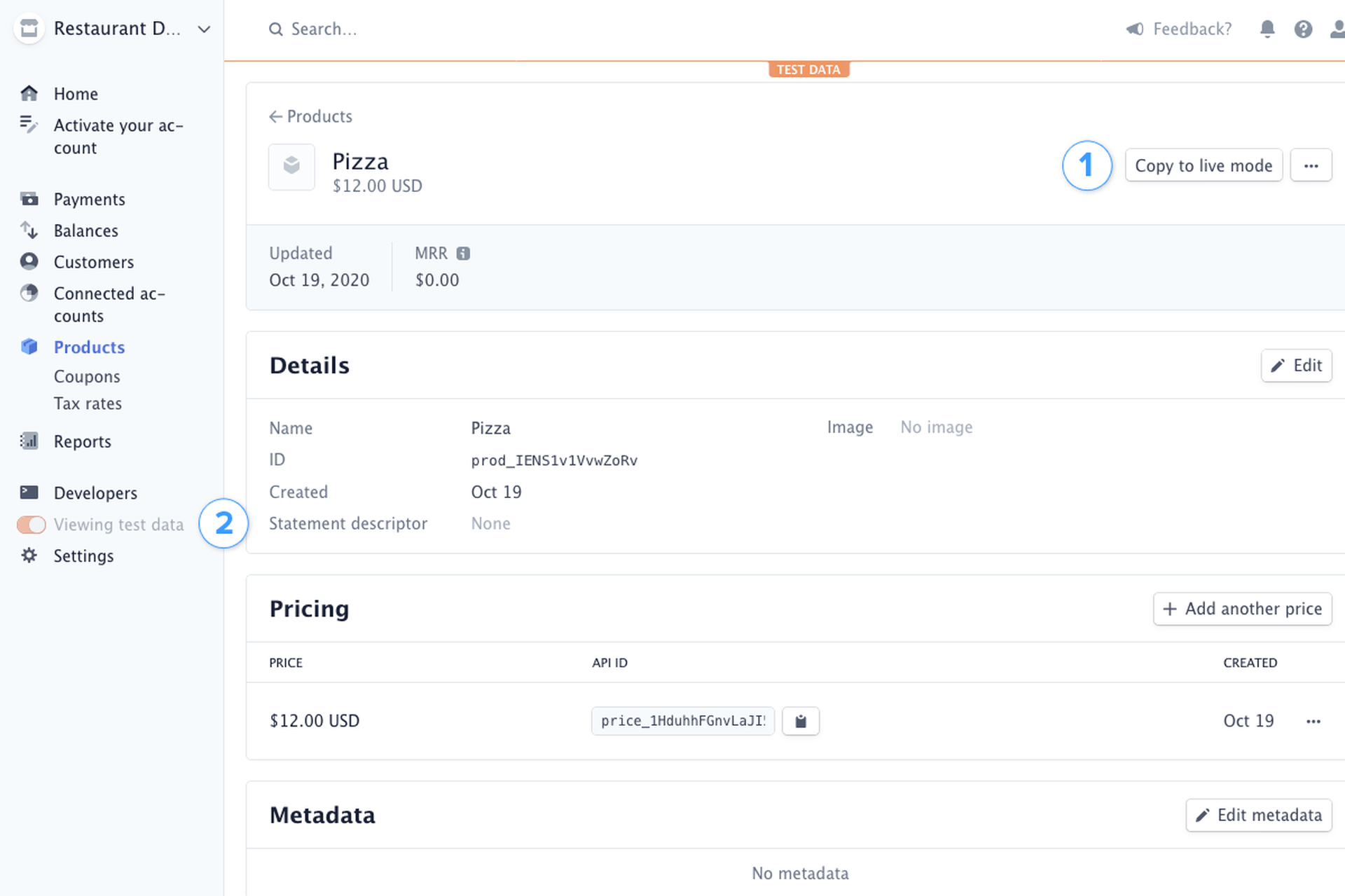The image size is (1345, 896).
Task: Click the Feedback megaphone icon
Action: pyautogui.click(x=1135, y=29)
